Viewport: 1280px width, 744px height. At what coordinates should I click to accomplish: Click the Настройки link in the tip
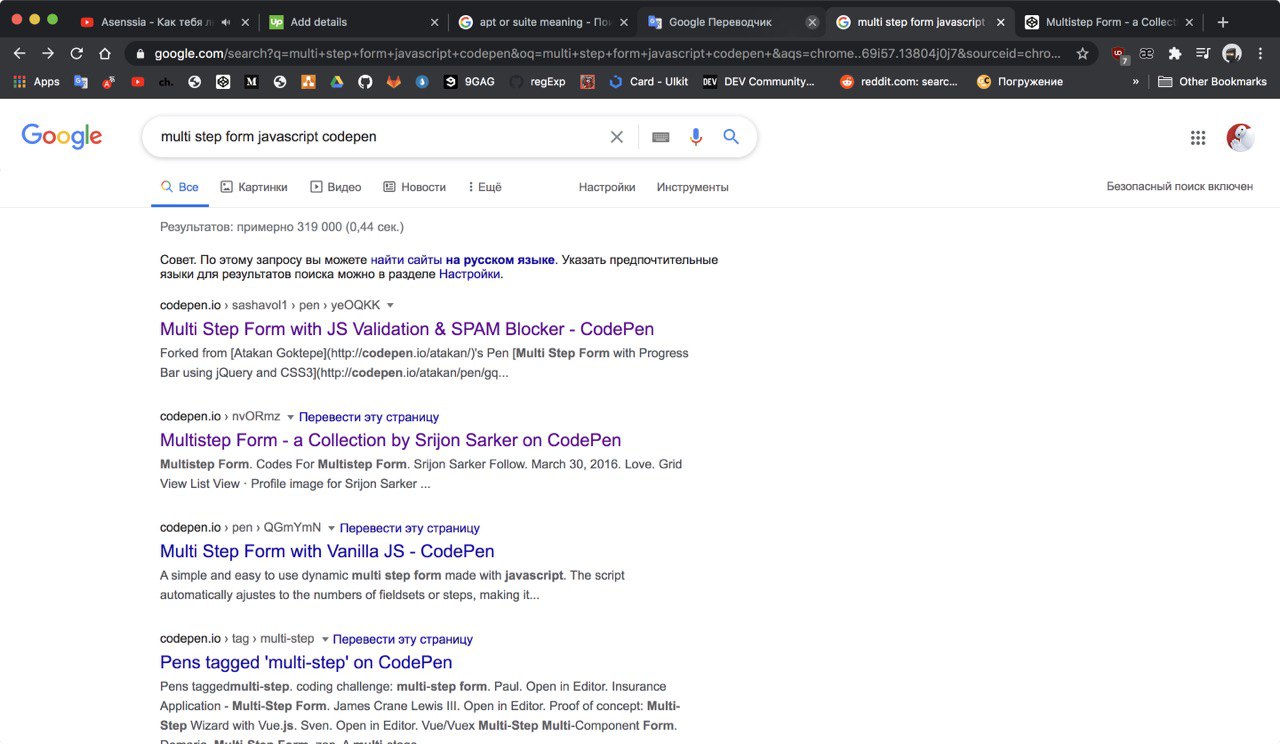(x=469, y=274)
